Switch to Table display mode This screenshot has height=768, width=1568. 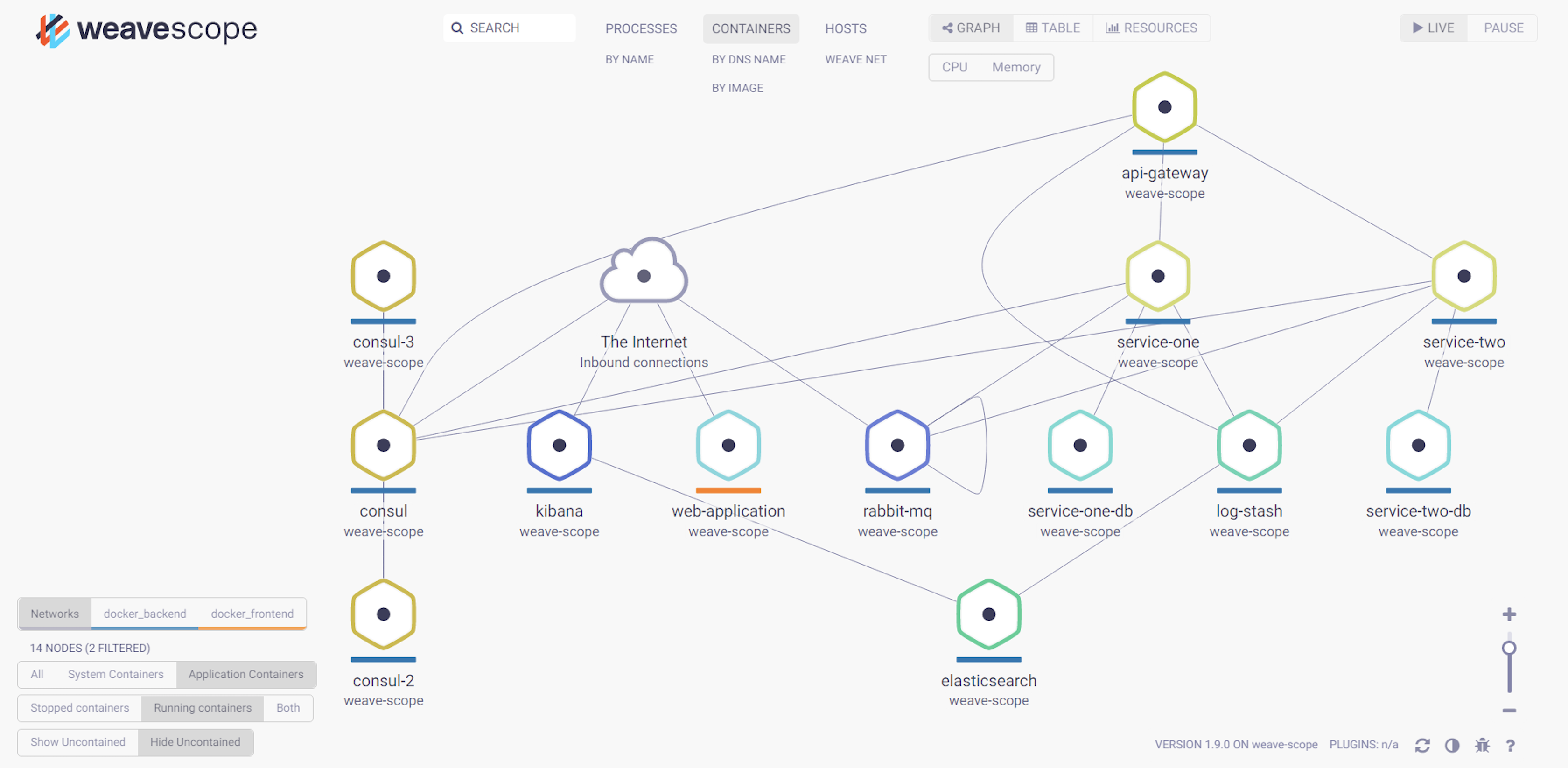[1052, 28]
